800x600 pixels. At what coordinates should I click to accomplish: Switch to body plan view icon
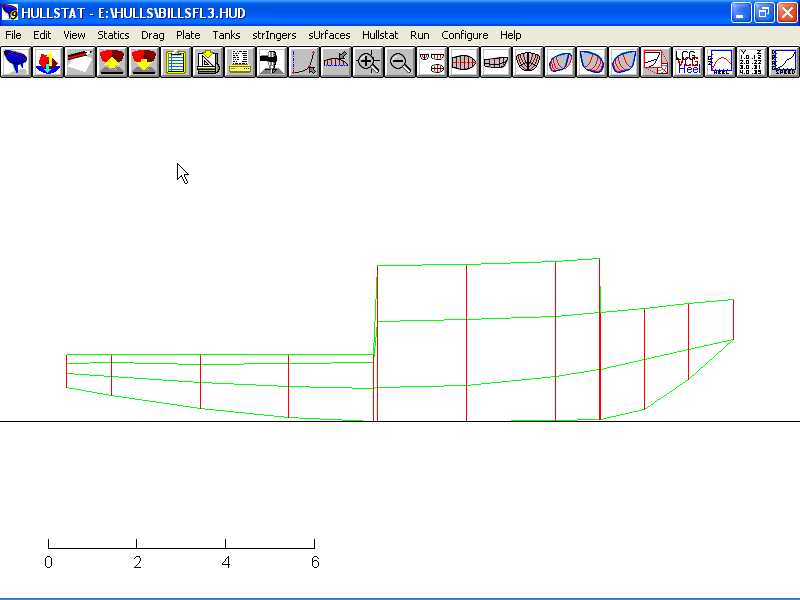click(528, 62)
